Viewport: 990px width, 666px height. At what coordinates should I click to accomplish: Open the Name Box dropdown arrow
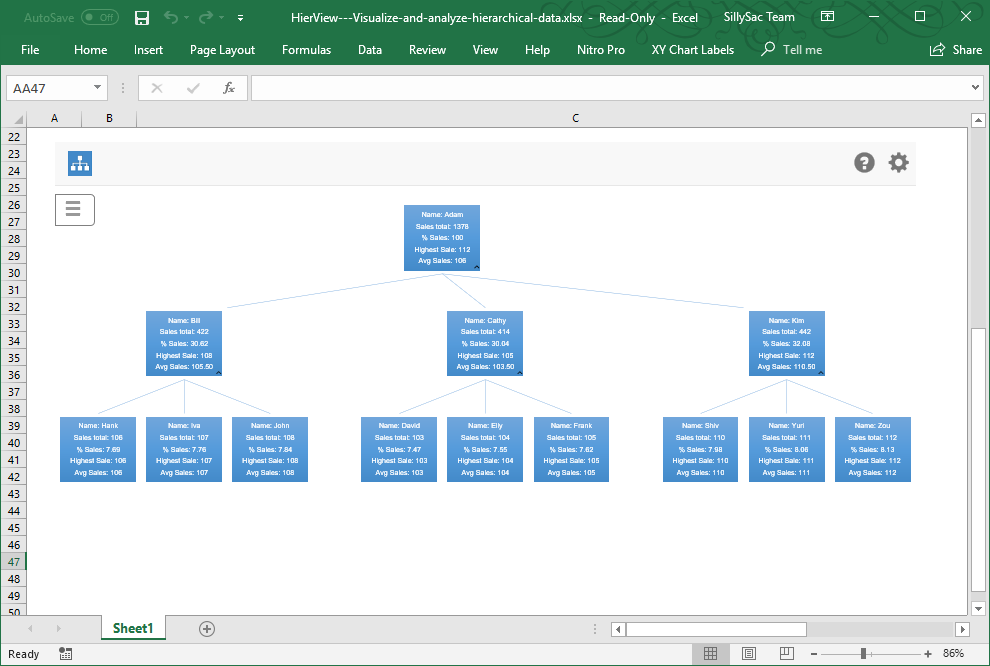(97, 88)
